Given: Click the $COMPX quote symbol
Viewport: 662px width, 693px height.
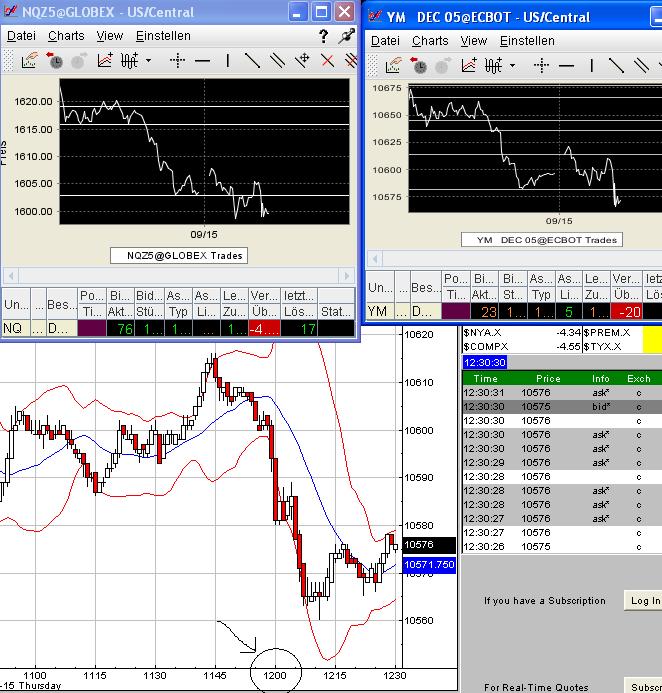Looking at the screenshot, I should [x=486, y=346].
